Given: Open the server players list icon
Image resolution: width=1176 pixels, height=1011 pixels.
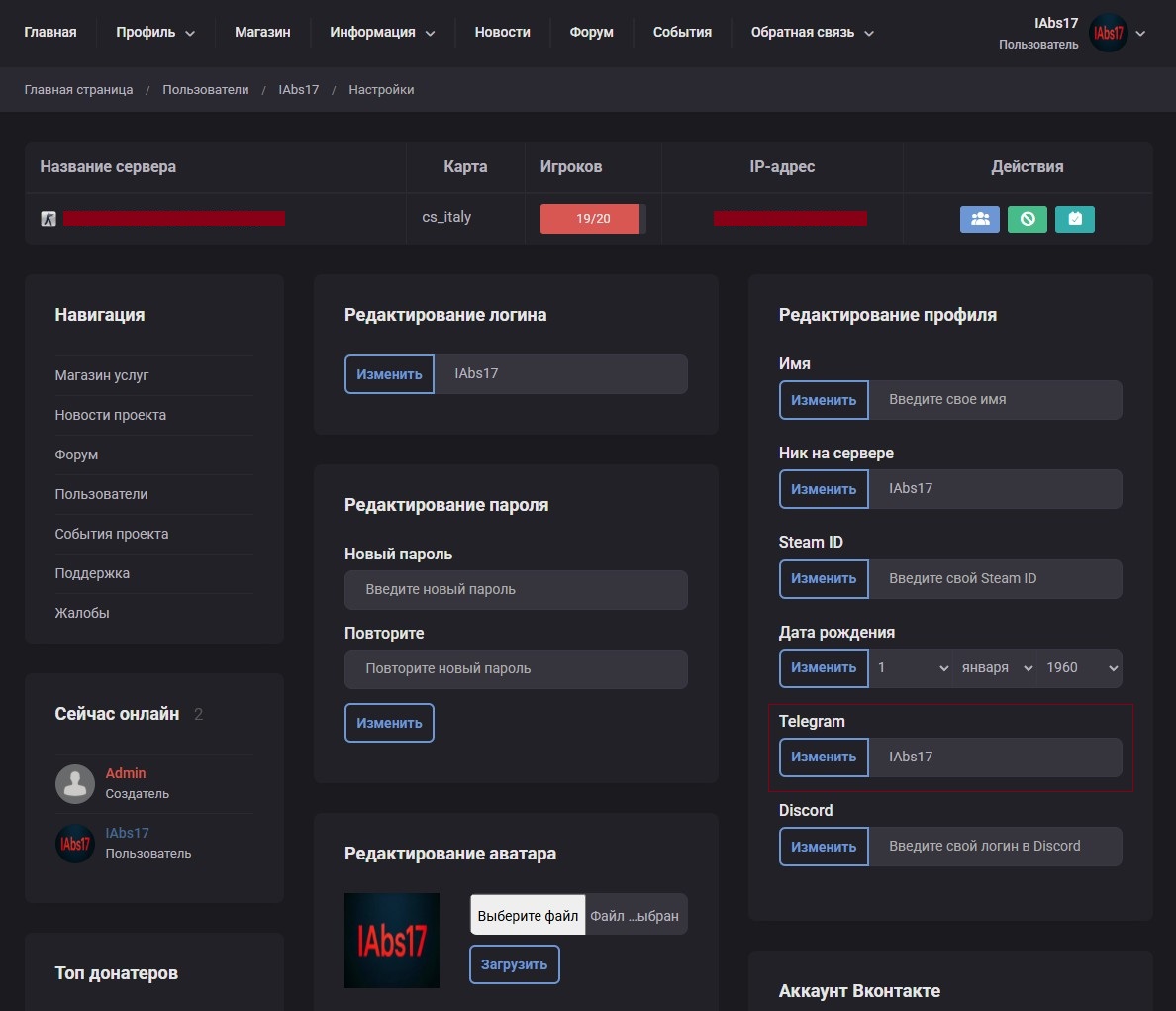Looking at the screenshot, I should point(979,219).
